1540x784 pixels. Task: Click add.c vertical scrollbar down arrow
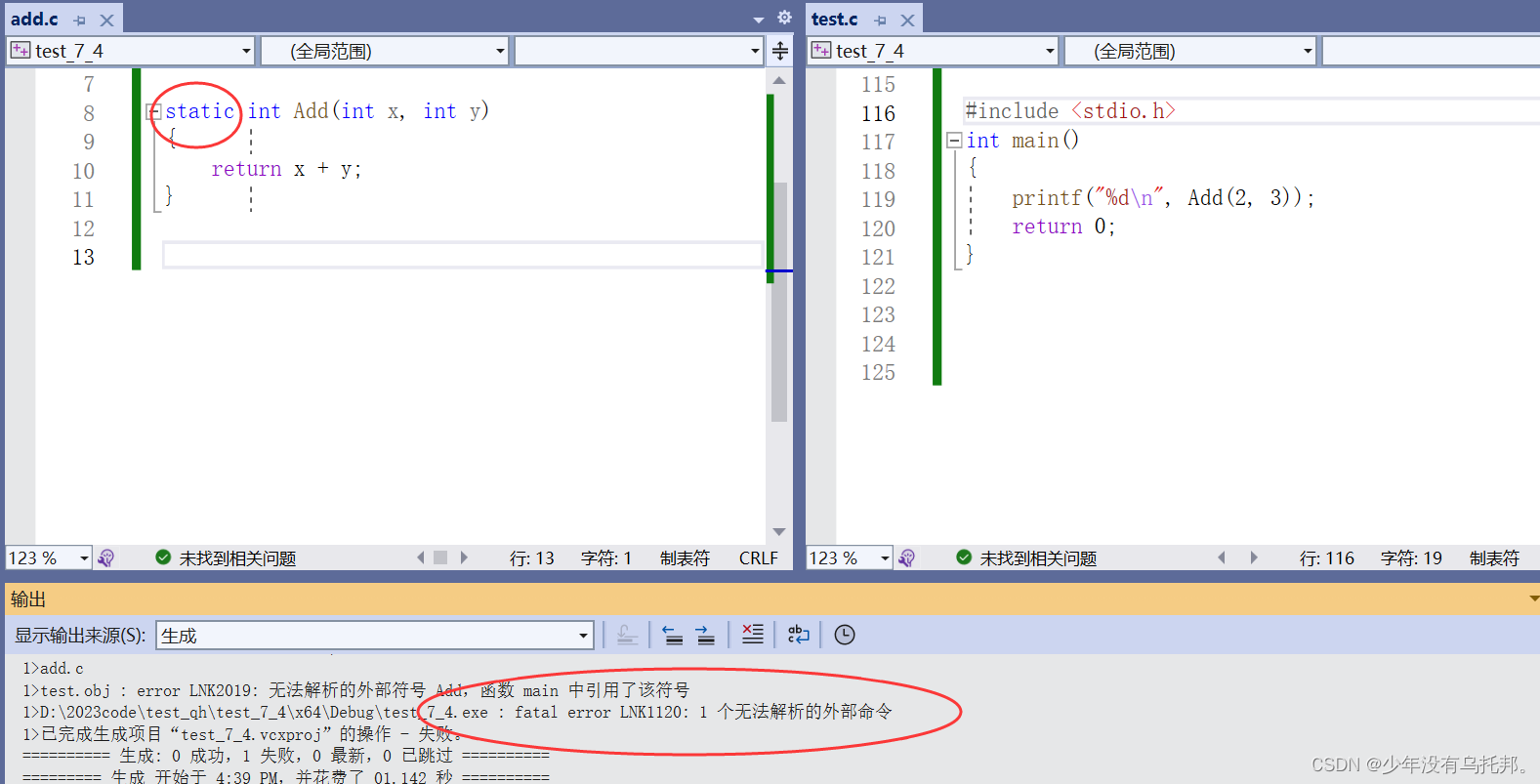(x=779, y=532)
